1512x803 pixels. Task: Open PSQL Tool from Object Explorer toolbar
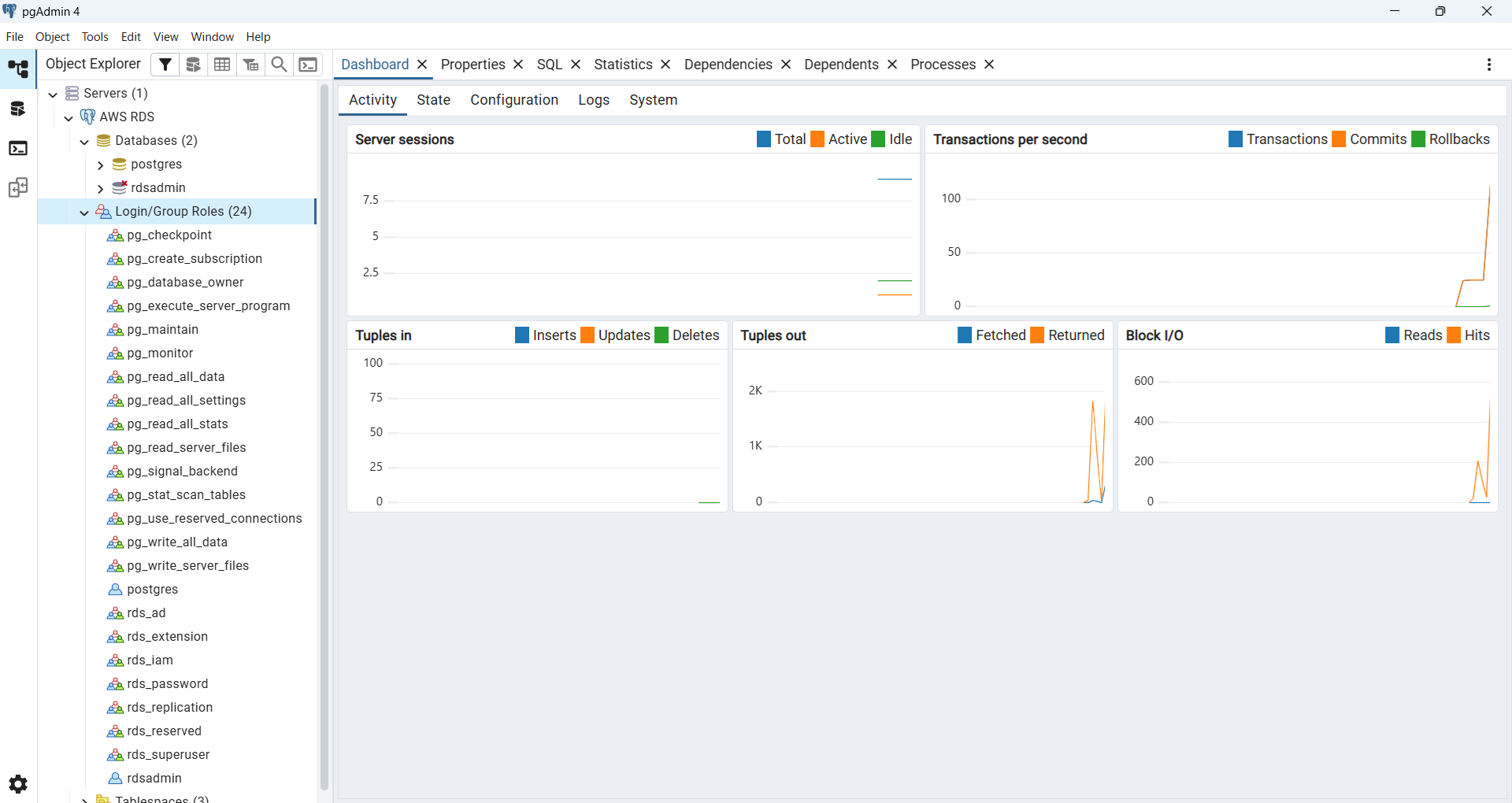point(308,65)
